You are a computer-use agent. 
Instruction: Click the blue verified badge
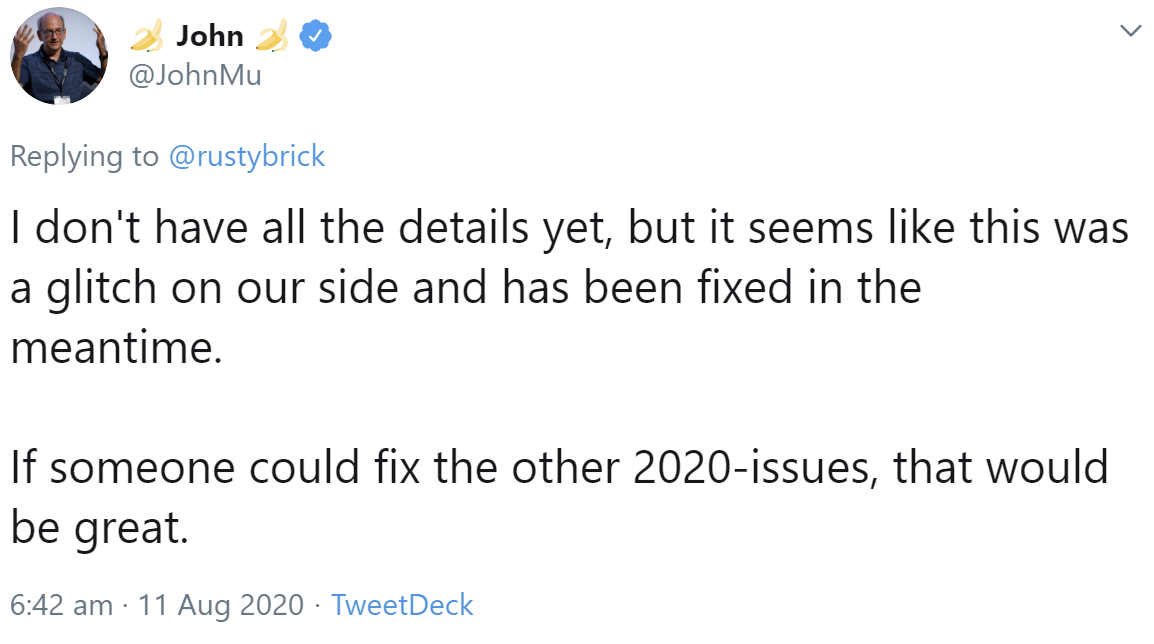316,37
